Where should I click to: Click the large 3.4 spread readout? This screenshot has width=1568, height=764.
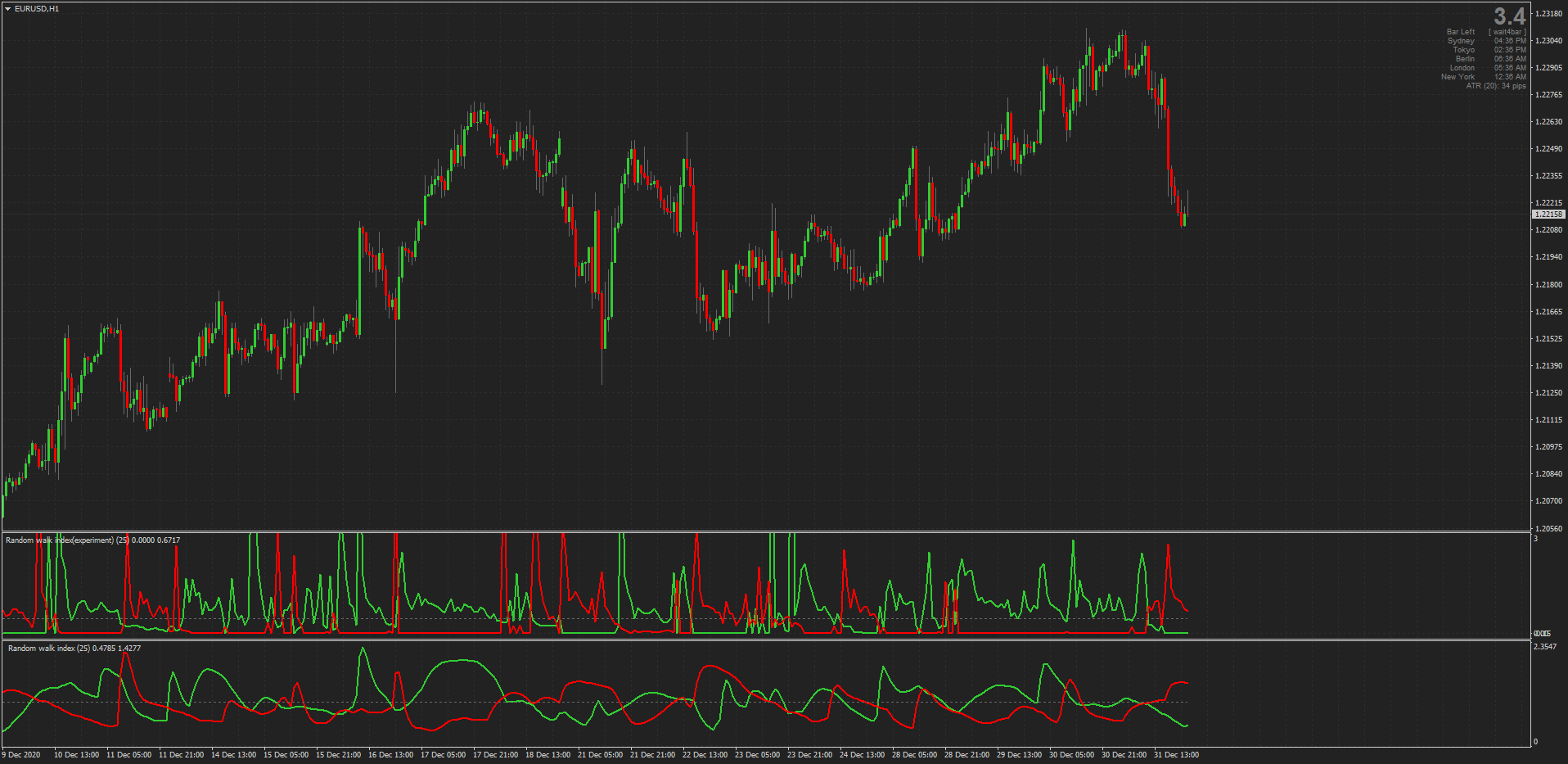coord(1509,16)
